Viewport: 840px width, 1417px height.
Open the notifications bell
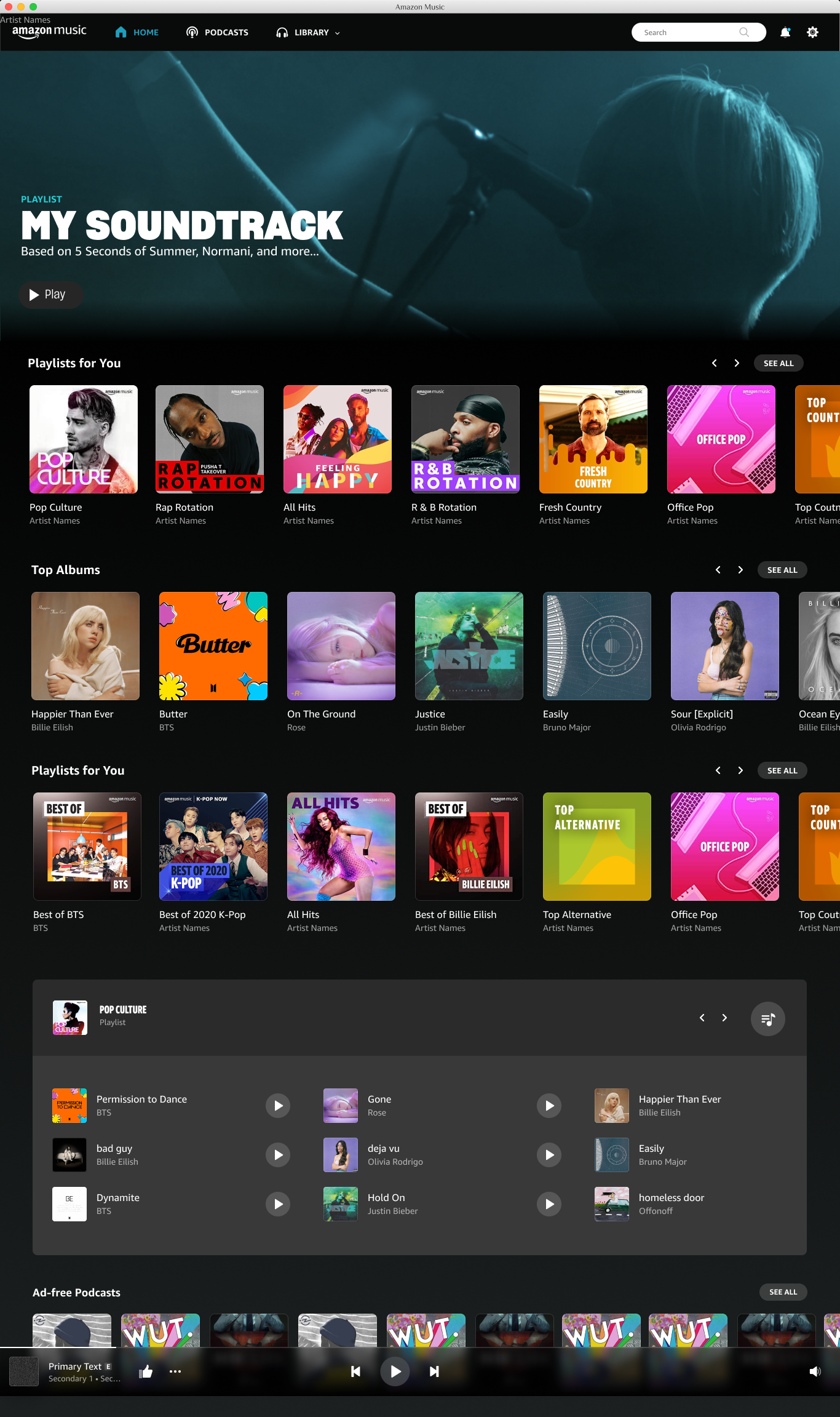pos(785,33)
